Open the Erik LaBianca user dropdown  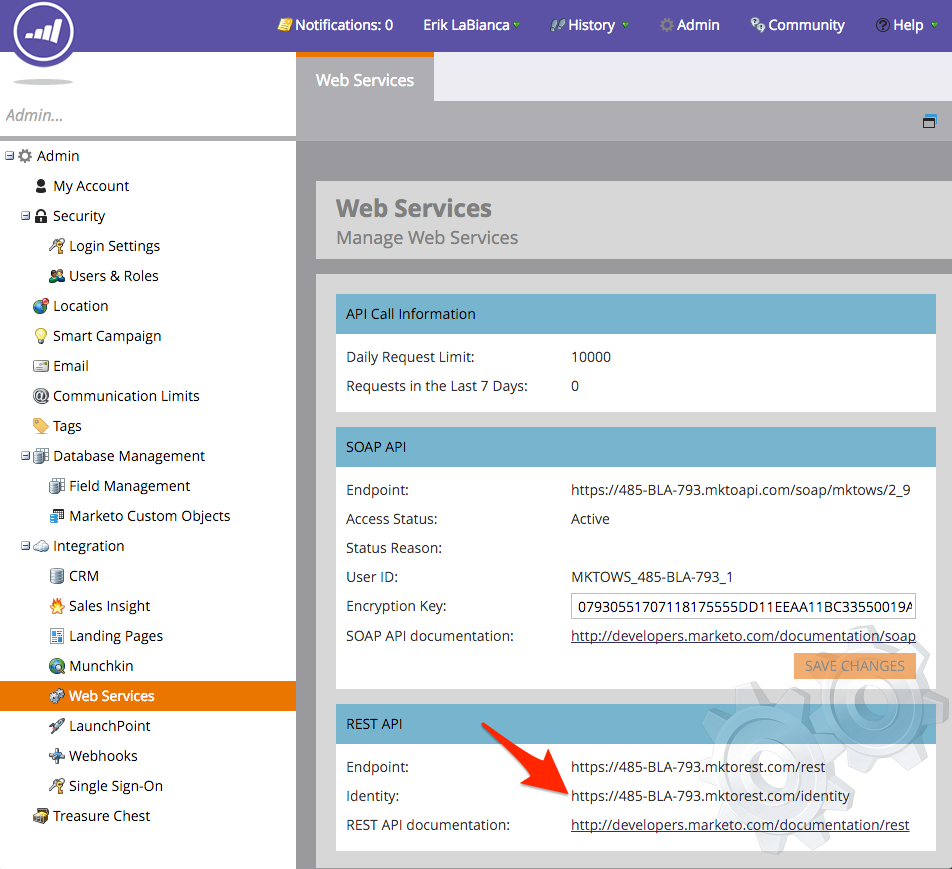click(471, 25)
